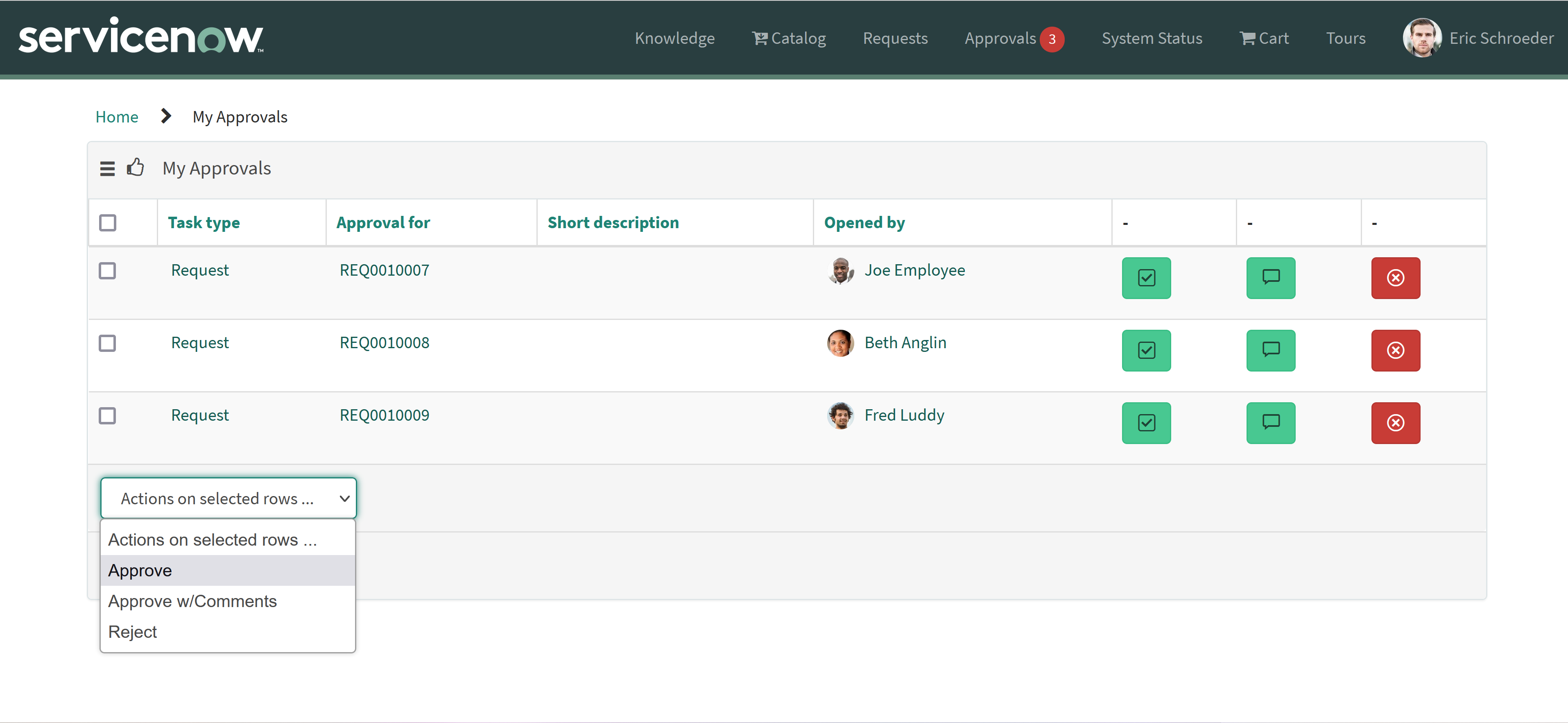Open comment dialog for Beth Anglin's request
The height and width of the screenshot is (723, 1568).
click(x=1271, y=350)
